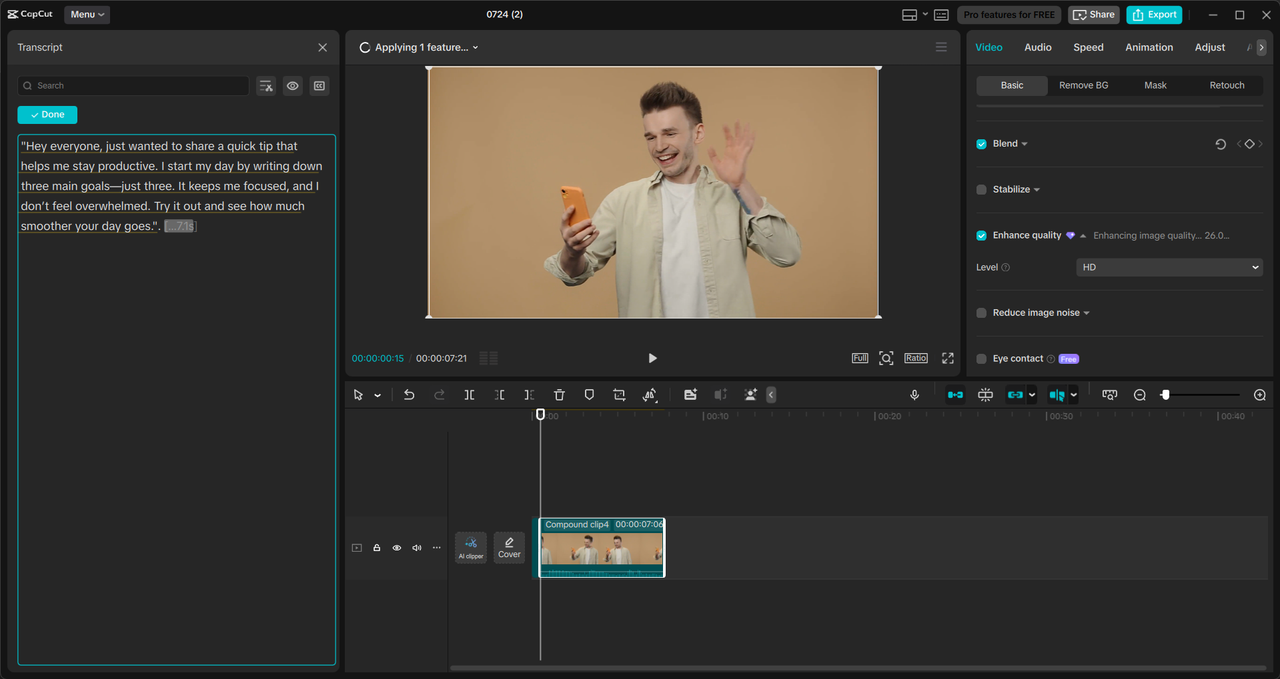Open the HD level dropdown
The width and height of the screenshot is (1280, 679).
(x=1168, y=267)
